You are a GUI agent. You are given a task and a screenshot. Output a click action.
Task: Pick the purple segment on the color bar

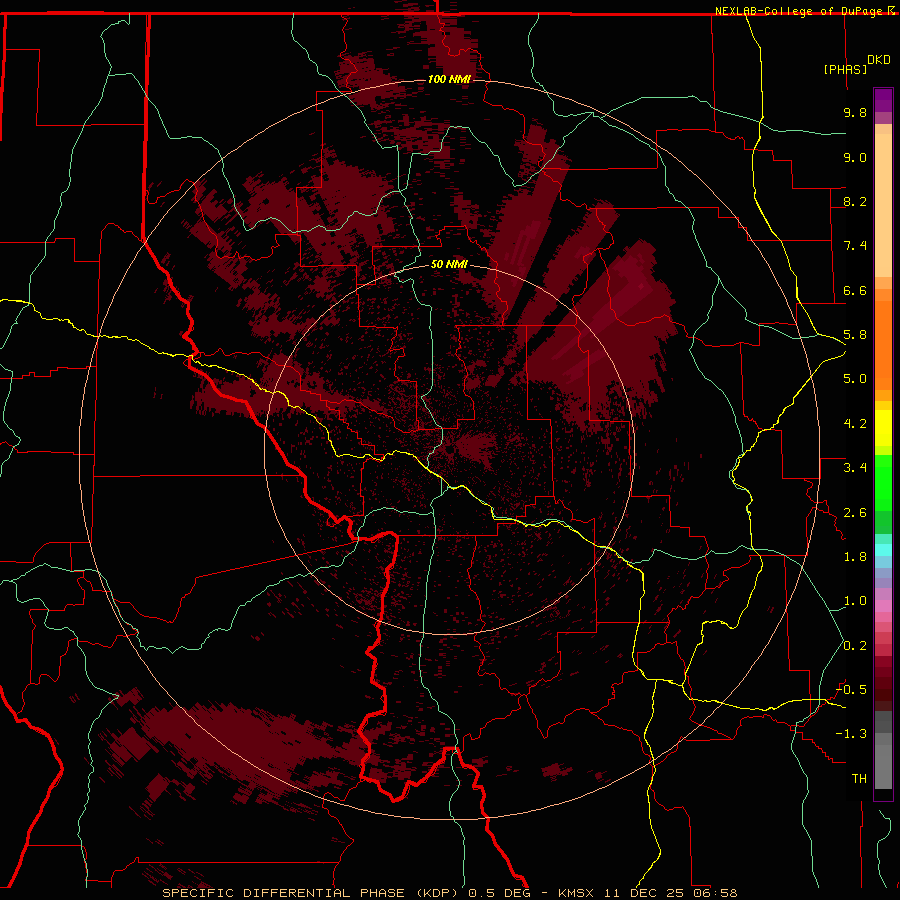click(x=883, y=100)
